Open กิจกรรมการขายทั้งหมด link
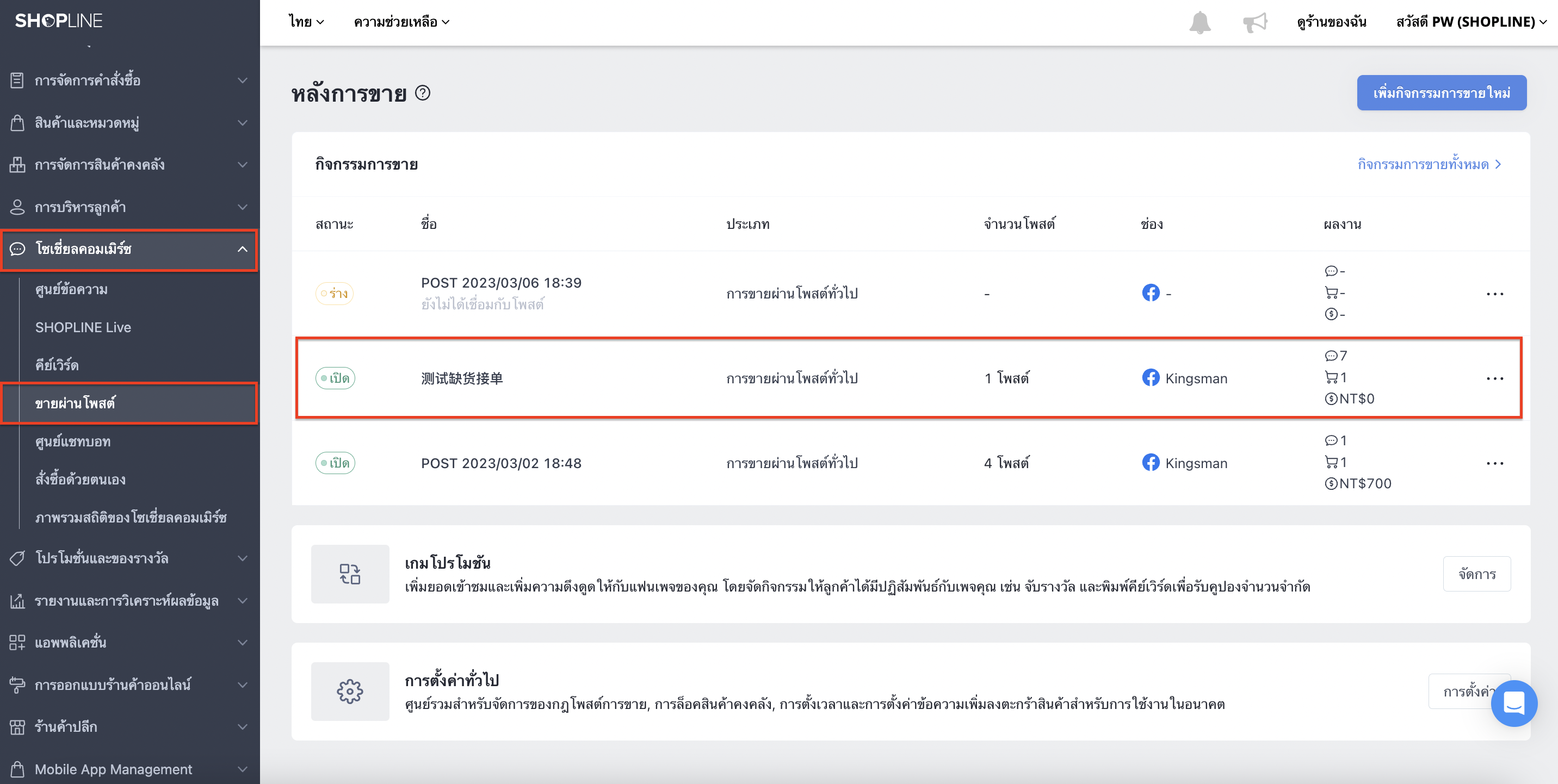Image resolution: width=1558 pixels, height=784 pixels. (x=1429, y=164)
